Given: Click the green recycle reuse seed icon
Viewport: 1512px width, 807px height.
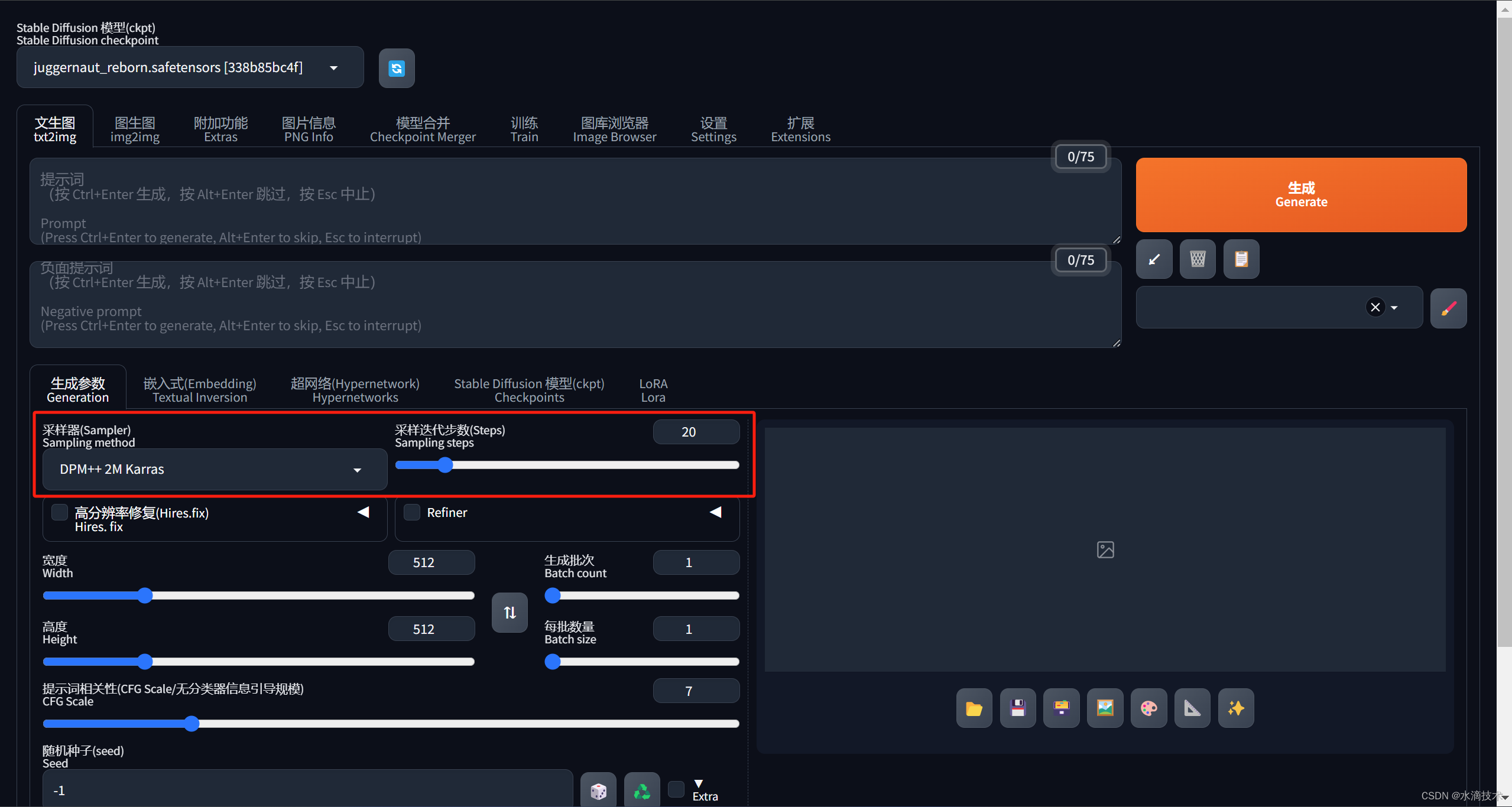Looking at the screenshot, I should [x=642, y=790].
